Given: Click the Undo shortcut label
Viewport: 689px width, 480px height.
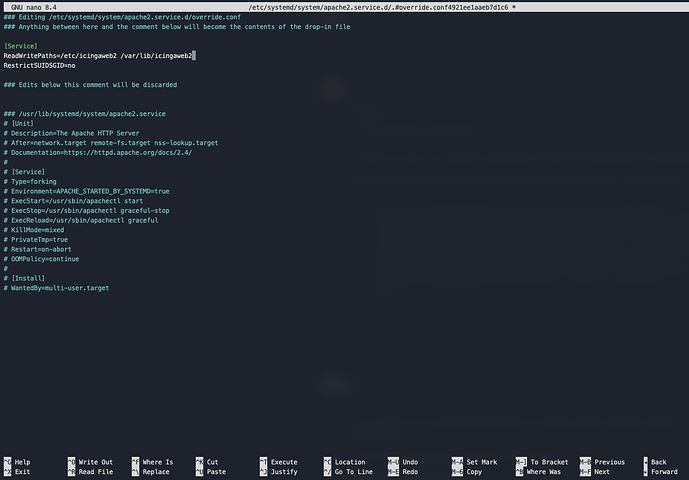Looking at the screenshot, I should click(410, 462).
